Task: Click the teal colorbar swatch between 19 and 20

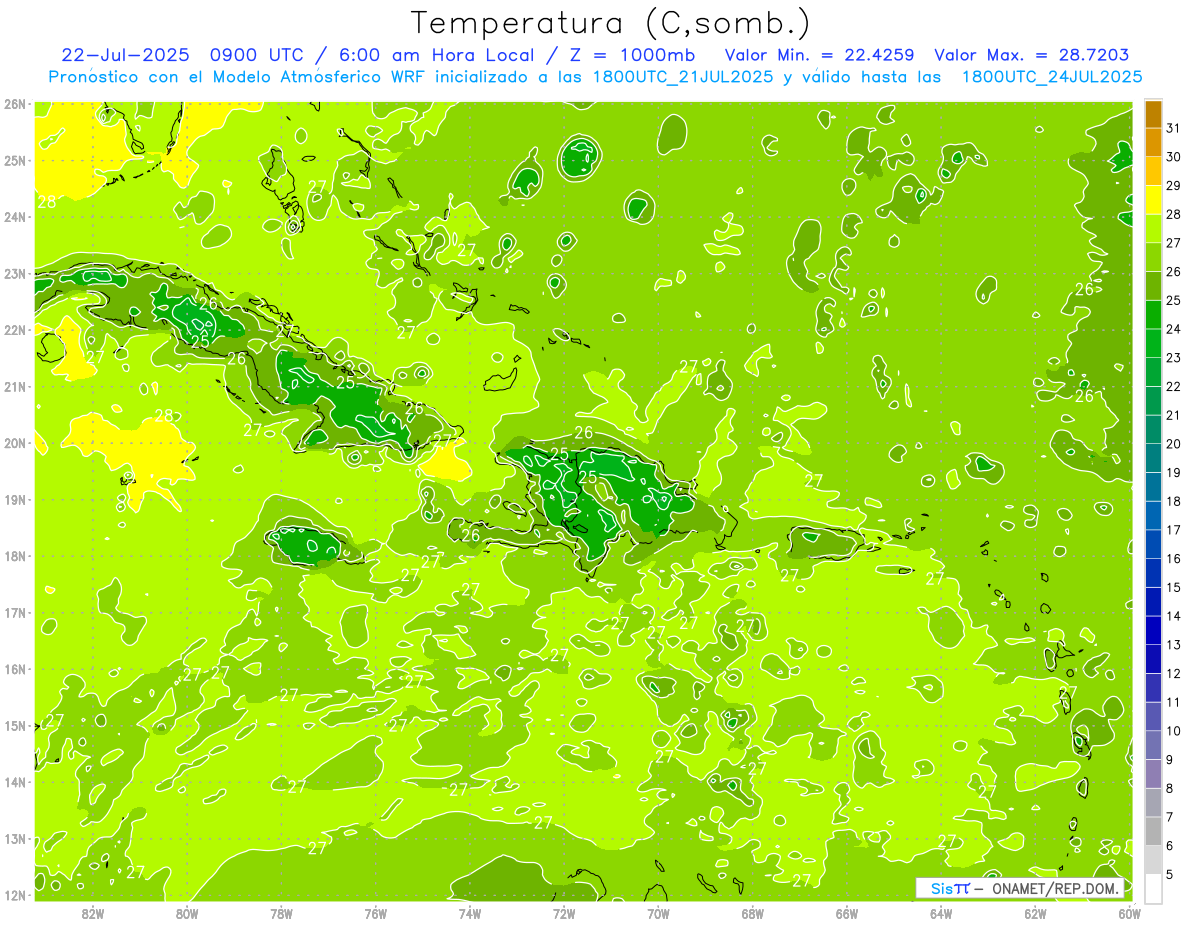Action: [1153, 458]
